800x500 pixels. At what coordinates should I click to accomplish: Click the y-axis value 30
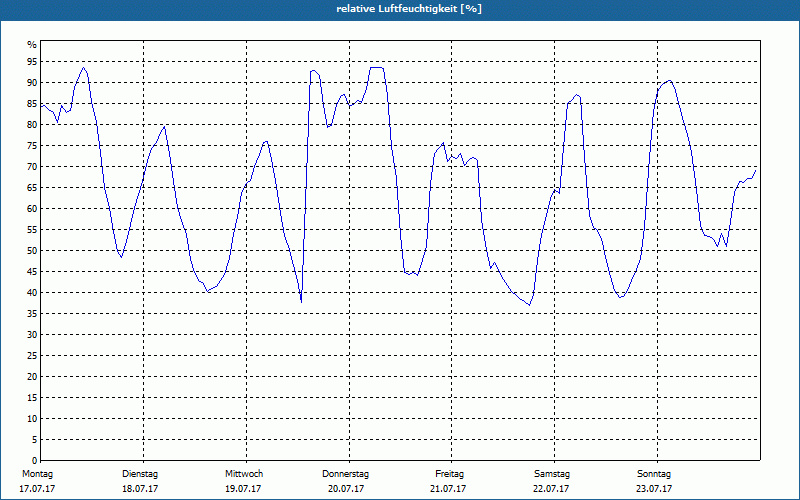pyautogui.click(x=32, y=335)
